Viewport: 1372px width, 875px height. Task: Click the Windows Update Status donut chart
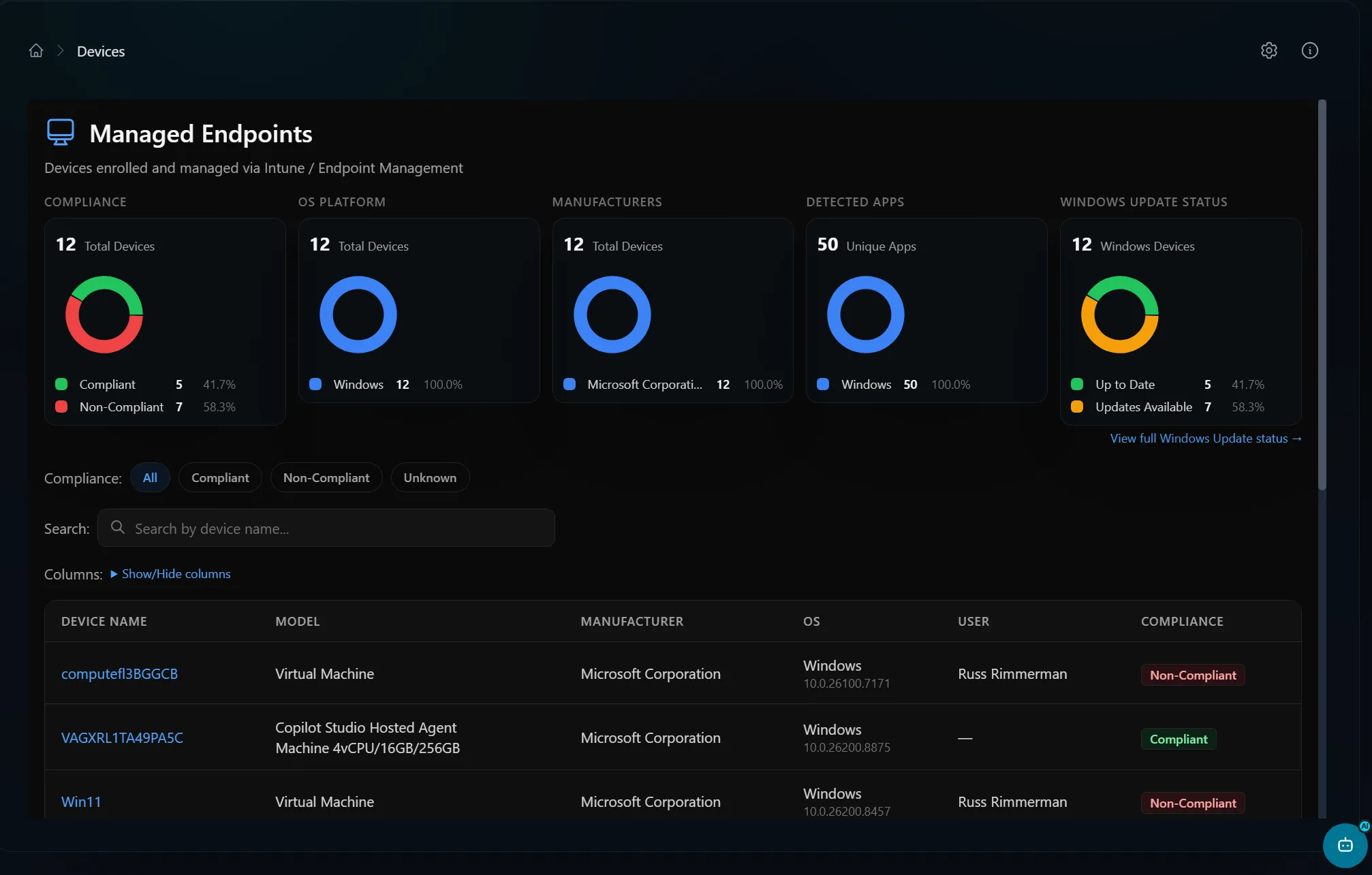[1120, 315]
